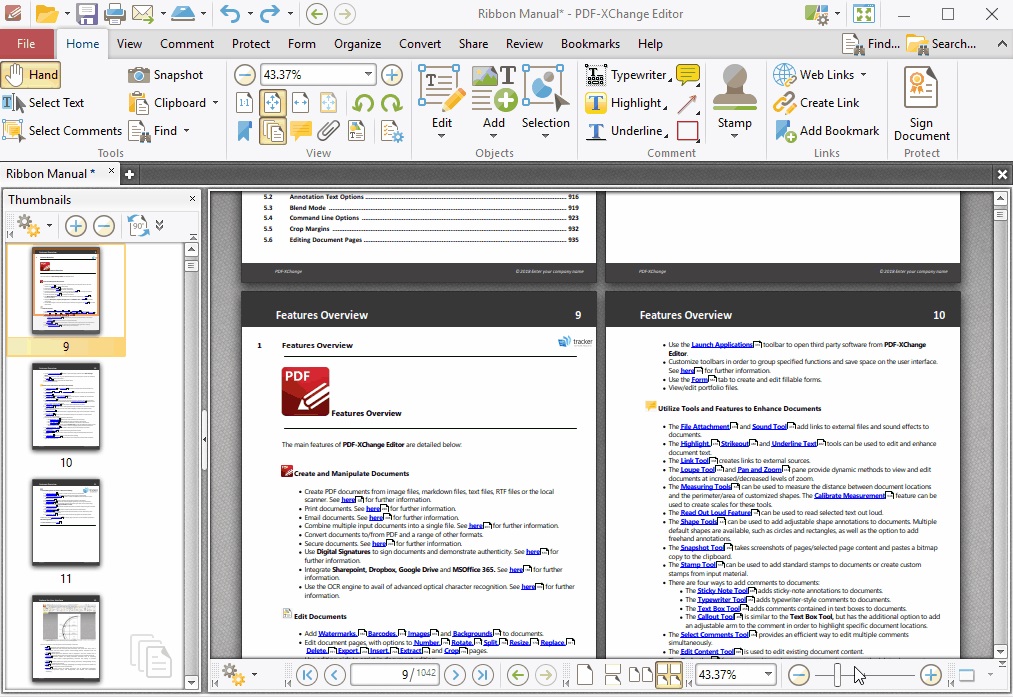Viewport: 1013px width, 697px height.
Task: Click the Find... button at top right
Action: point(871,43)
